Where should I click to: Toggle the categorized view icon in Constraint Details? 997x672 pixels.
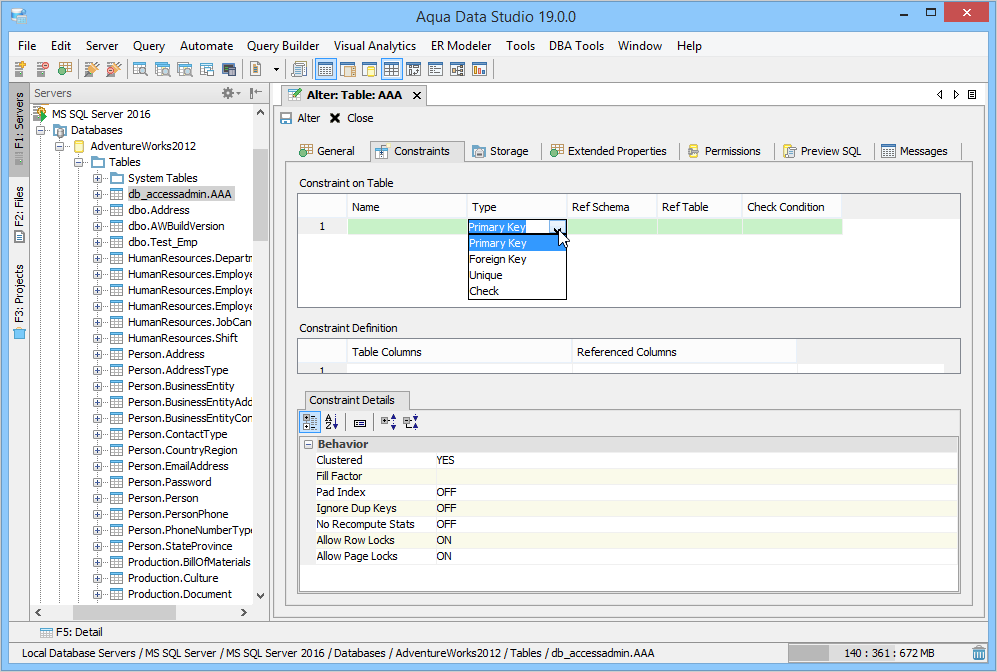click(x=310, y=423)
